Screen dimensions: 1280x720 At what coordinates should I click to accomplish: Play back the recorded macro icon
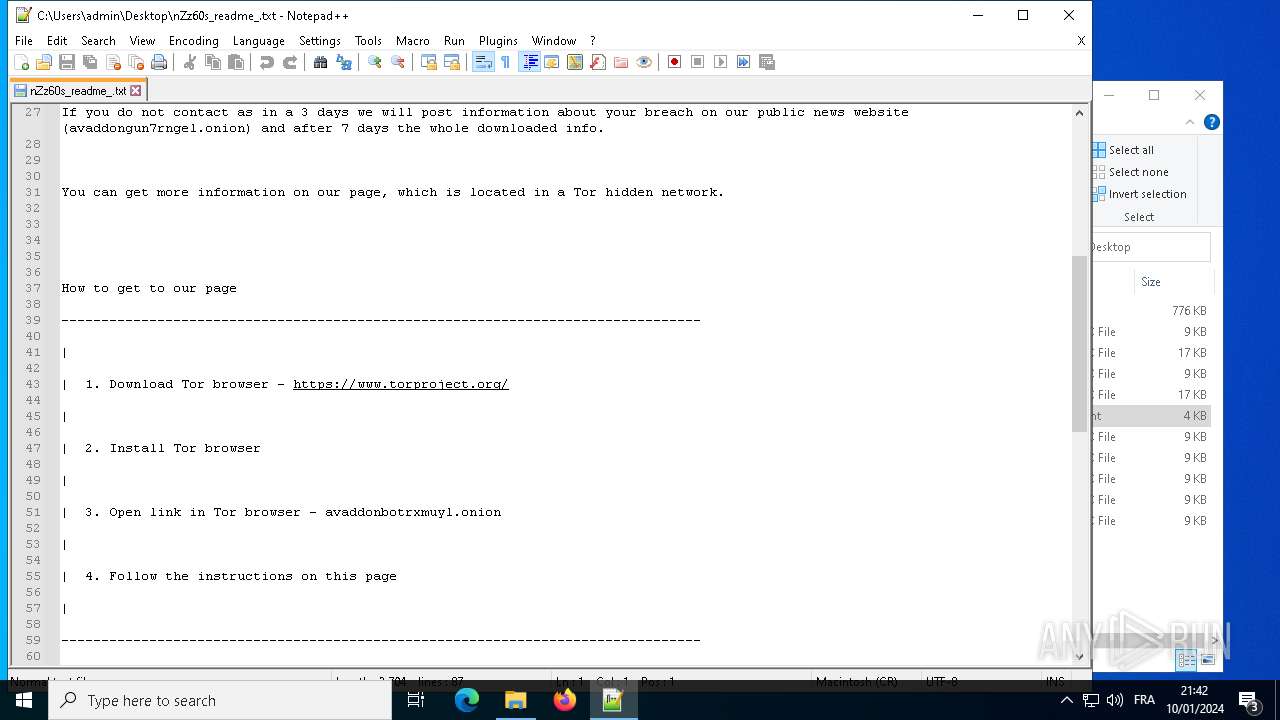[x=721, y=62]
